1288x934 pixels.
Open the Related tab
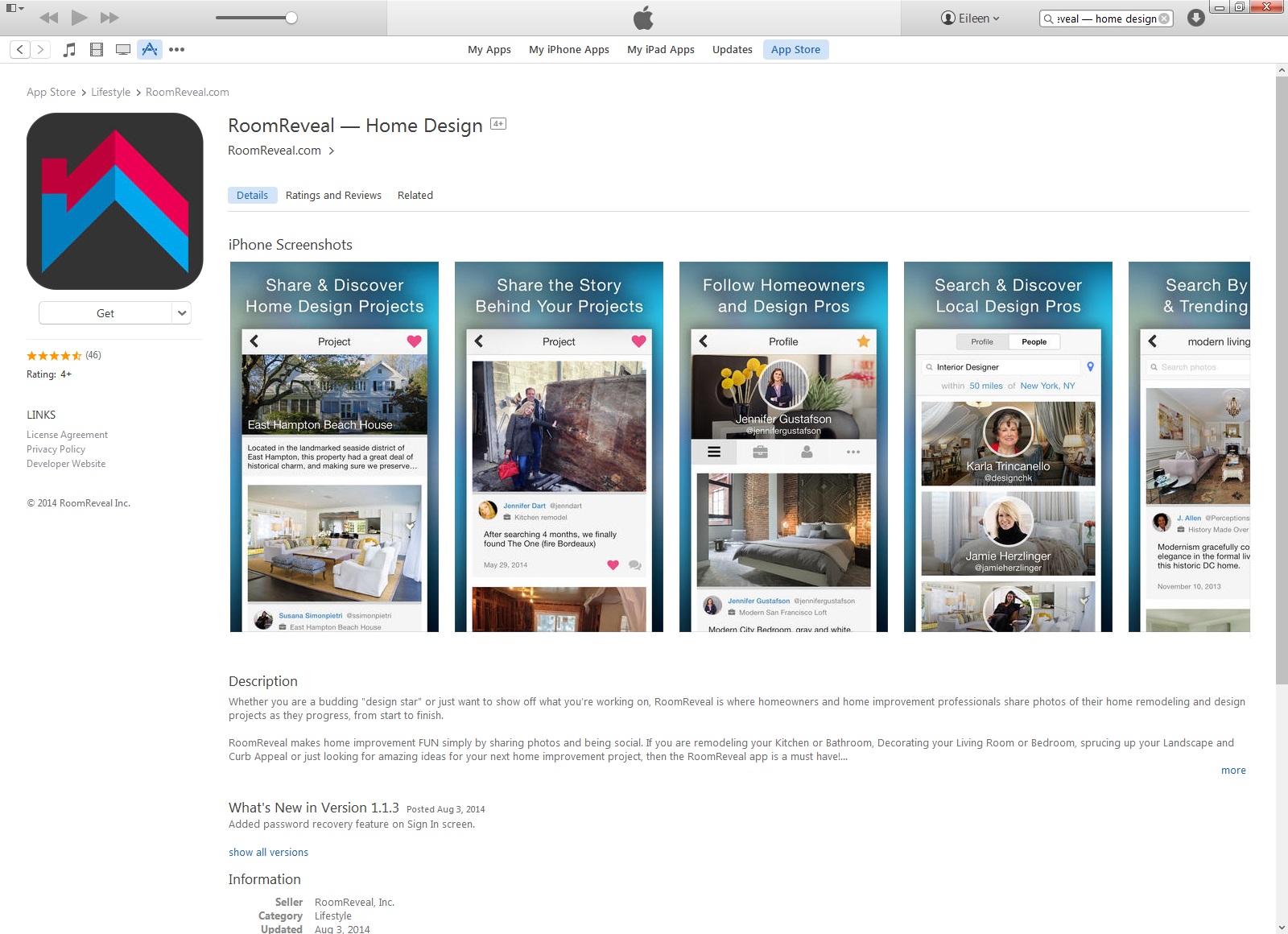[x=415, y=195]
